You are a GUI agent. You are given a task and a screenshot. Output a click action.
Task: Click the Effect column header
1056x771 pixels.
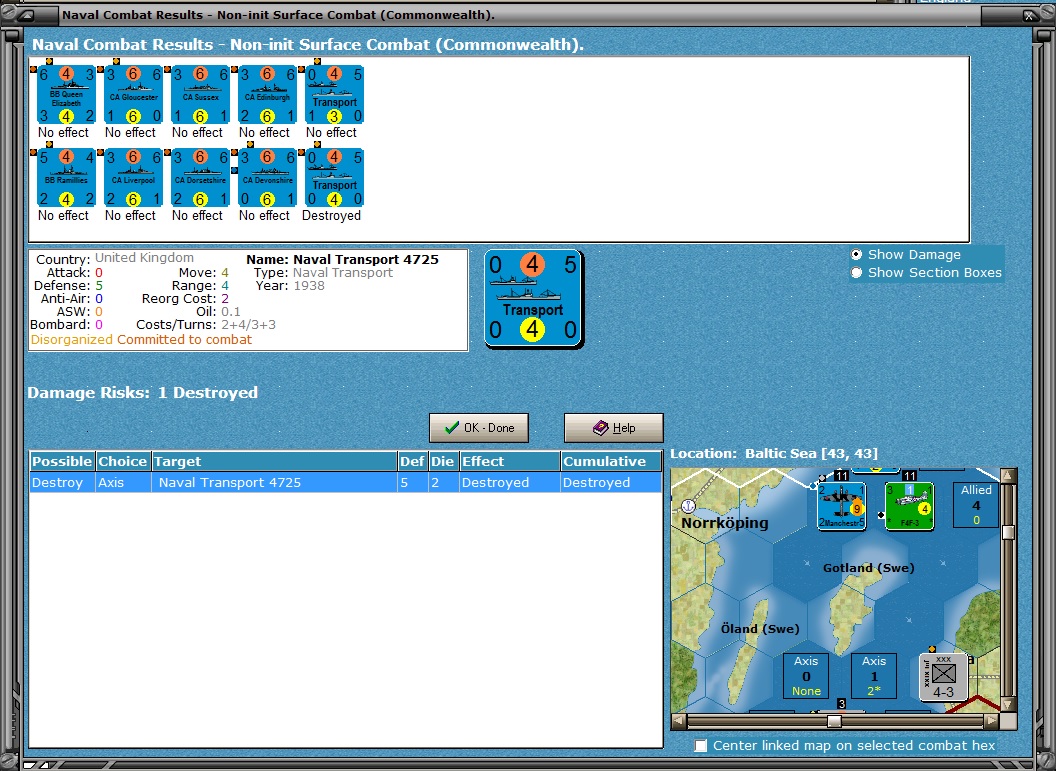click(x=510, y=461)
